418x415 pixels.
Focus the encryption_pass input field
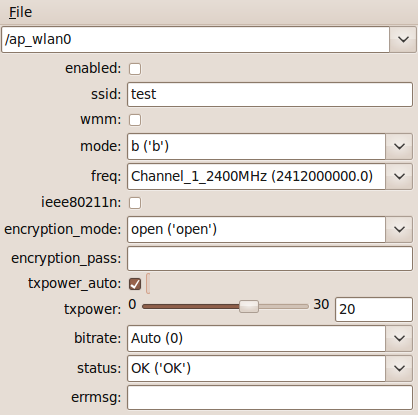click(270, 259)
